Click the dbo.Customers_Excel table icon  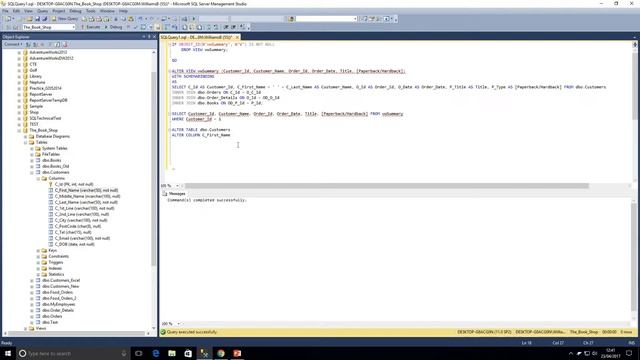tap(38, 280)
